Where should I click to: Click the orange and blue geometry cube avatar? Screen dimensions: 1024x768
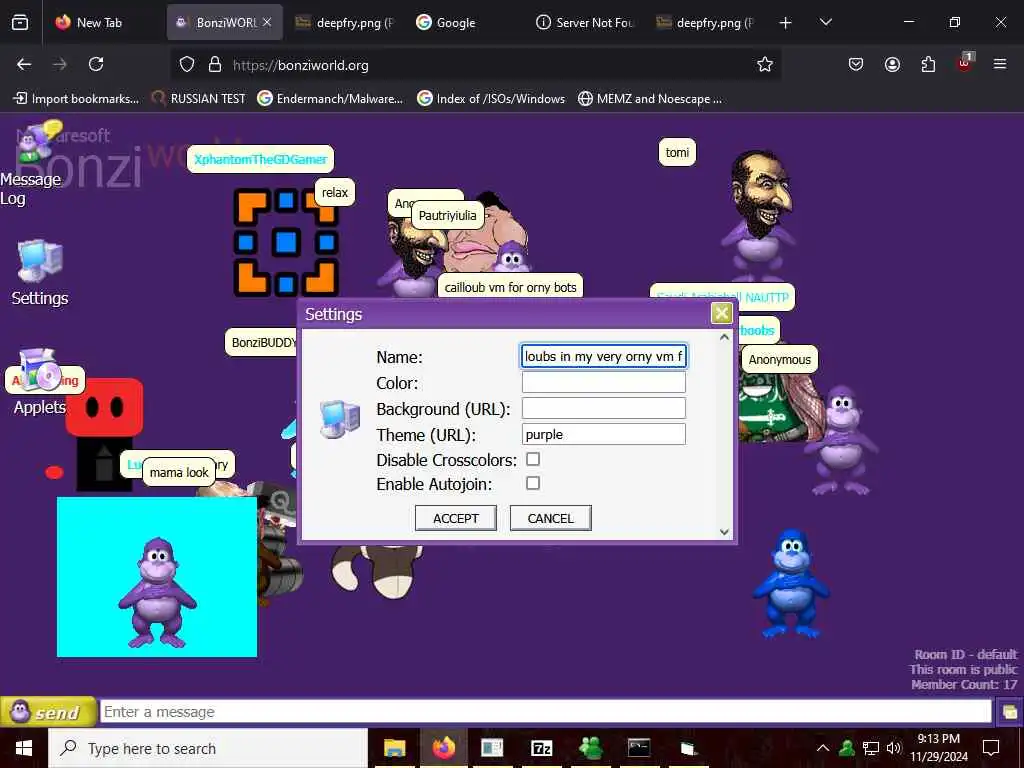[x=286, y=242]
